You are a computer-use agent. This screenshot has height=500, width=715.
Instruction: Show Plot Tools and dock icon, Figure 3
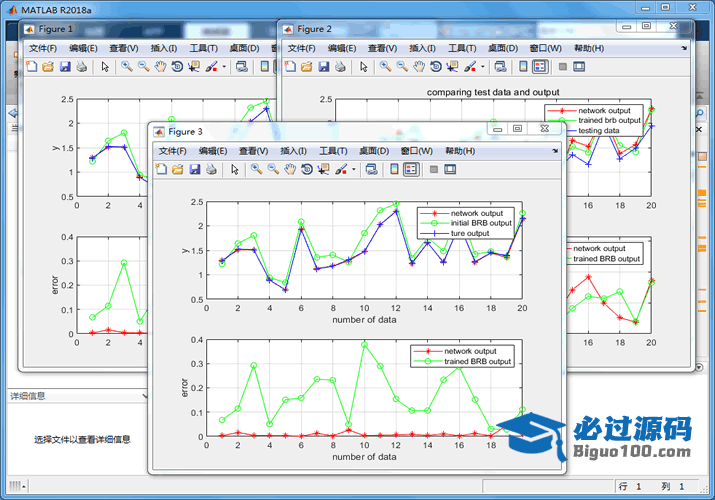[x=450, y=170]
